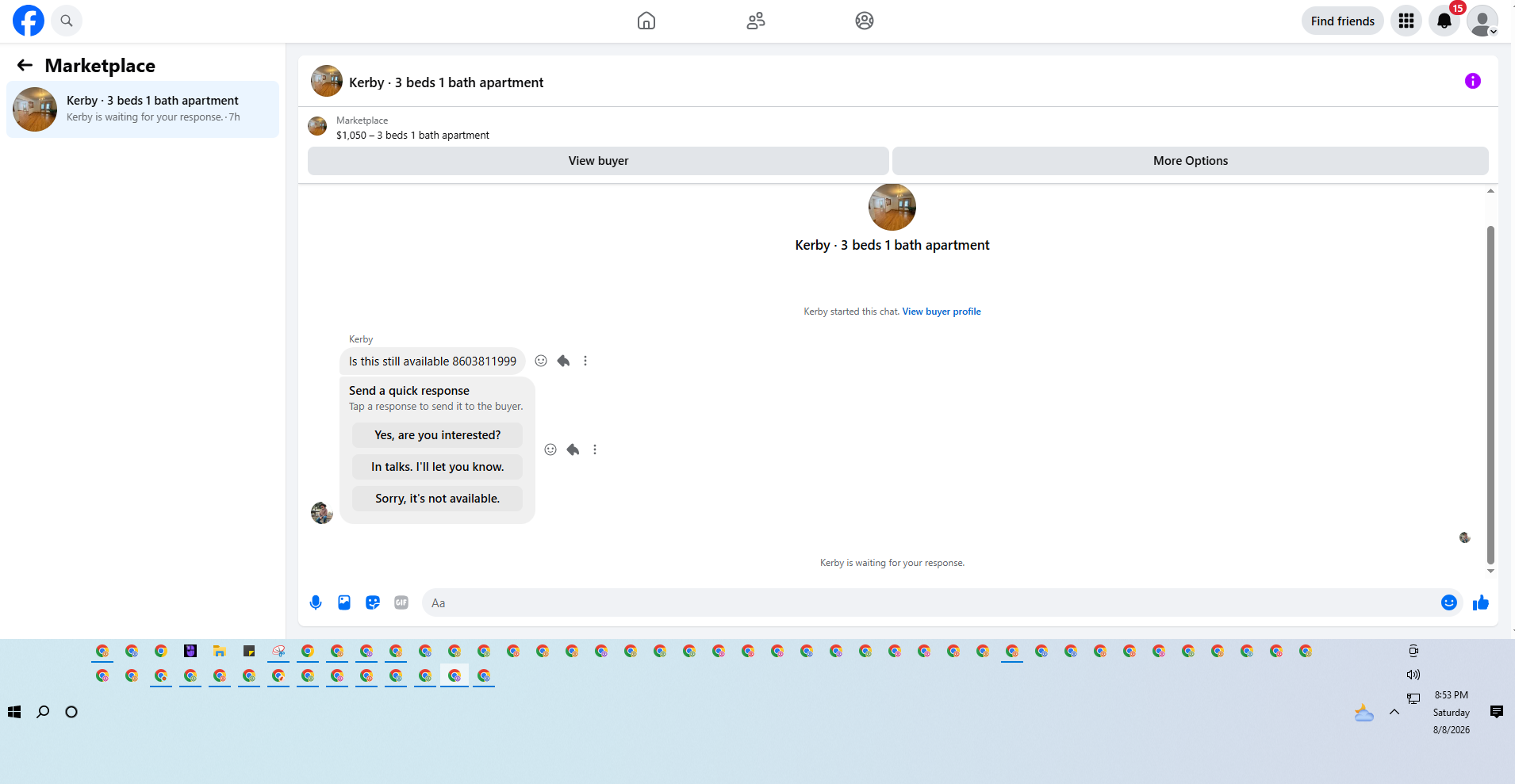Open the View buyer profile link
This screenshot has width=1515, height=784.
[942, 312]
